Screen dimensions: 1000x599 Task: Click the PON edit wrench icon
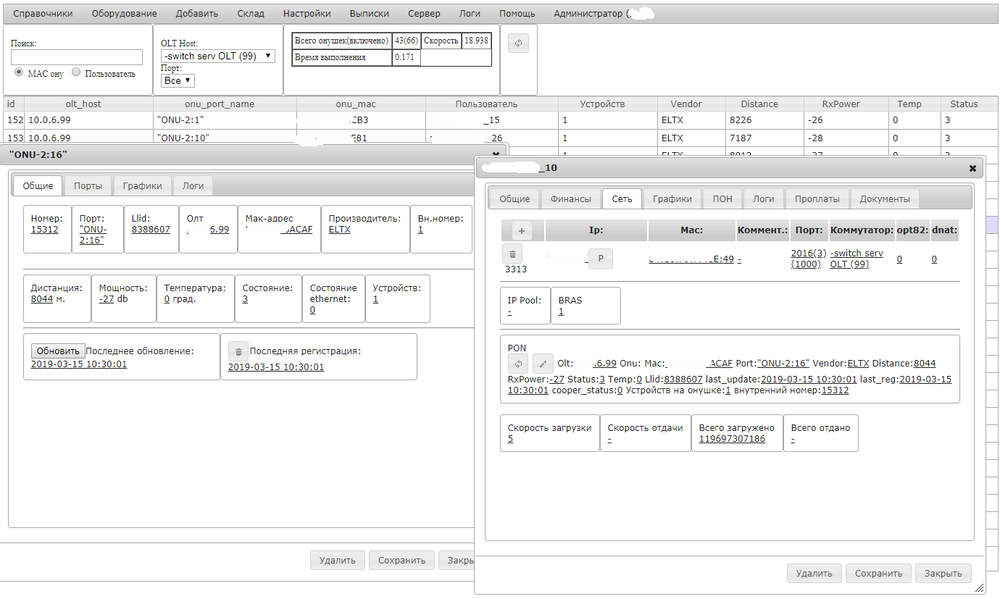pyautogui.click(x=542, y=363)
